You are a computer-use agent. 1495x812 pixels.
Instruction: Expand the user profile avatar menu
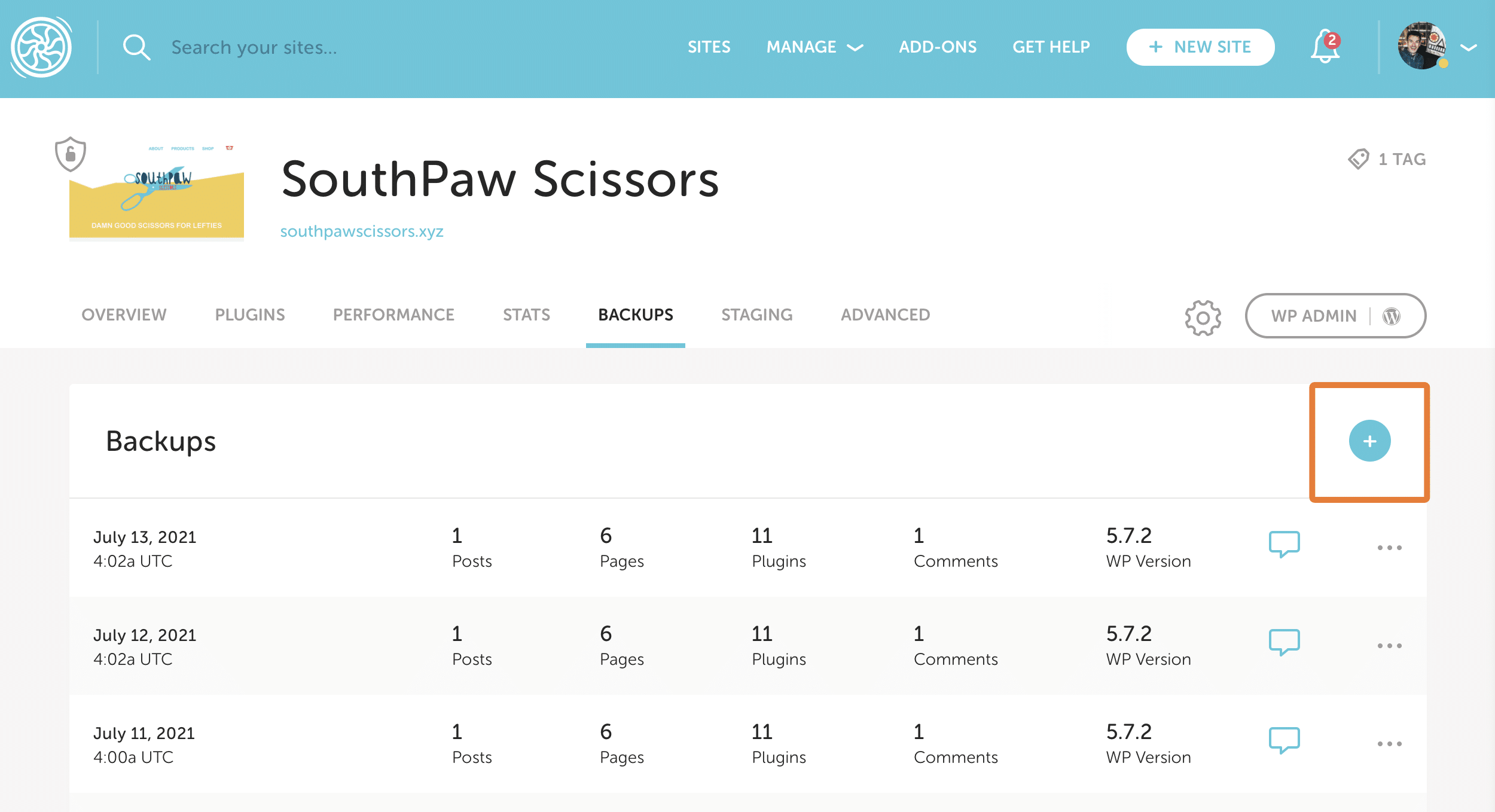point(1436,47)
